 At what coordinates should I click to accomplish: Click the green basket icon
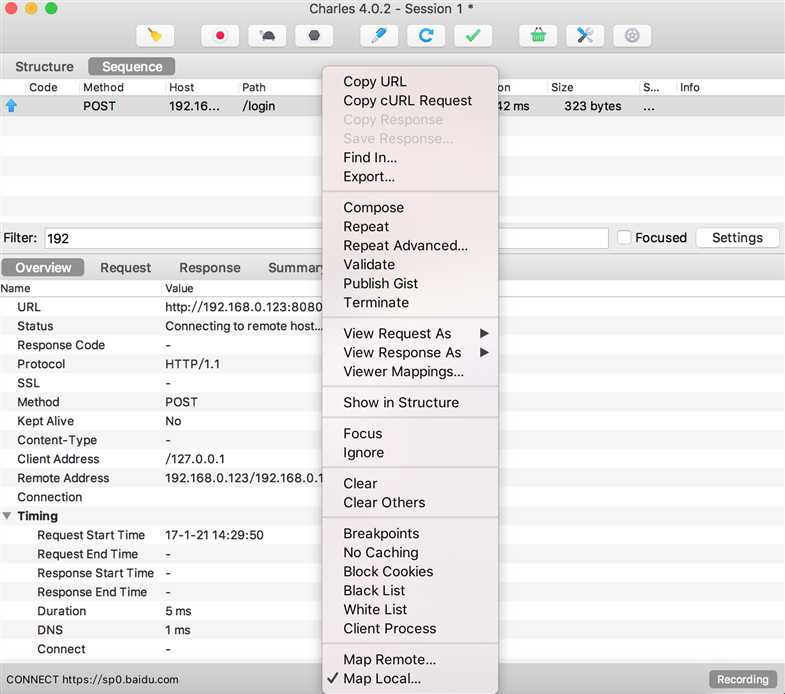538,36
